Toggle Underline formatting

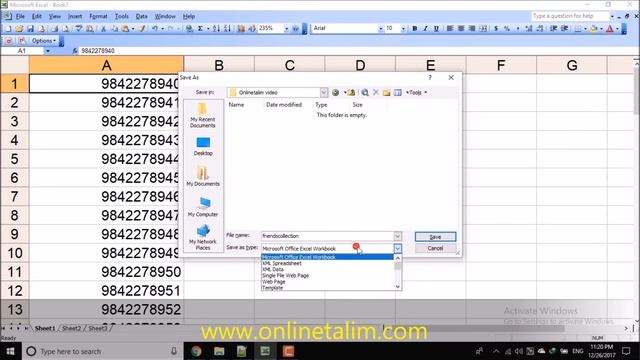click(x=436, y=29)
